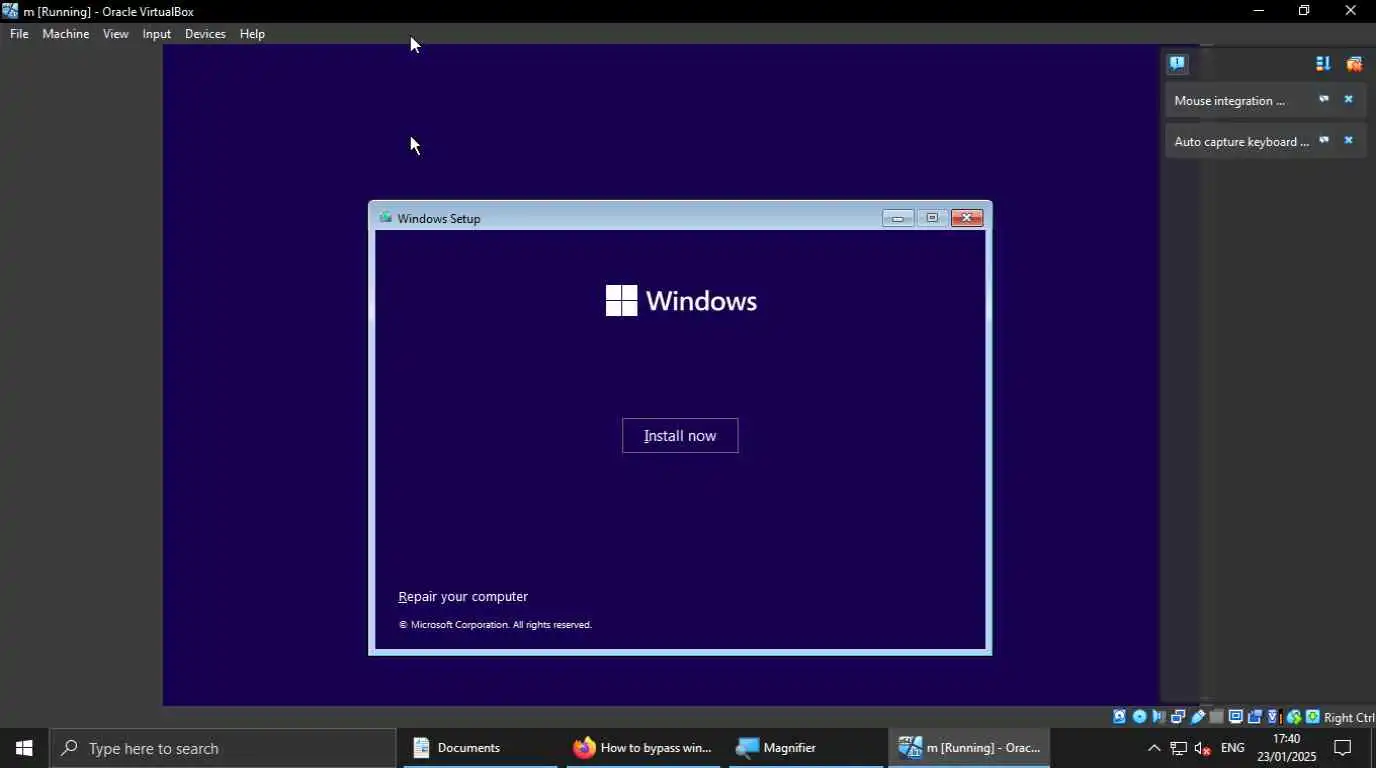Toggle the VirtualBox notification center icon
This screenshot has height=768, width=1376.
pyautogui.click(x=1177, y=64)
